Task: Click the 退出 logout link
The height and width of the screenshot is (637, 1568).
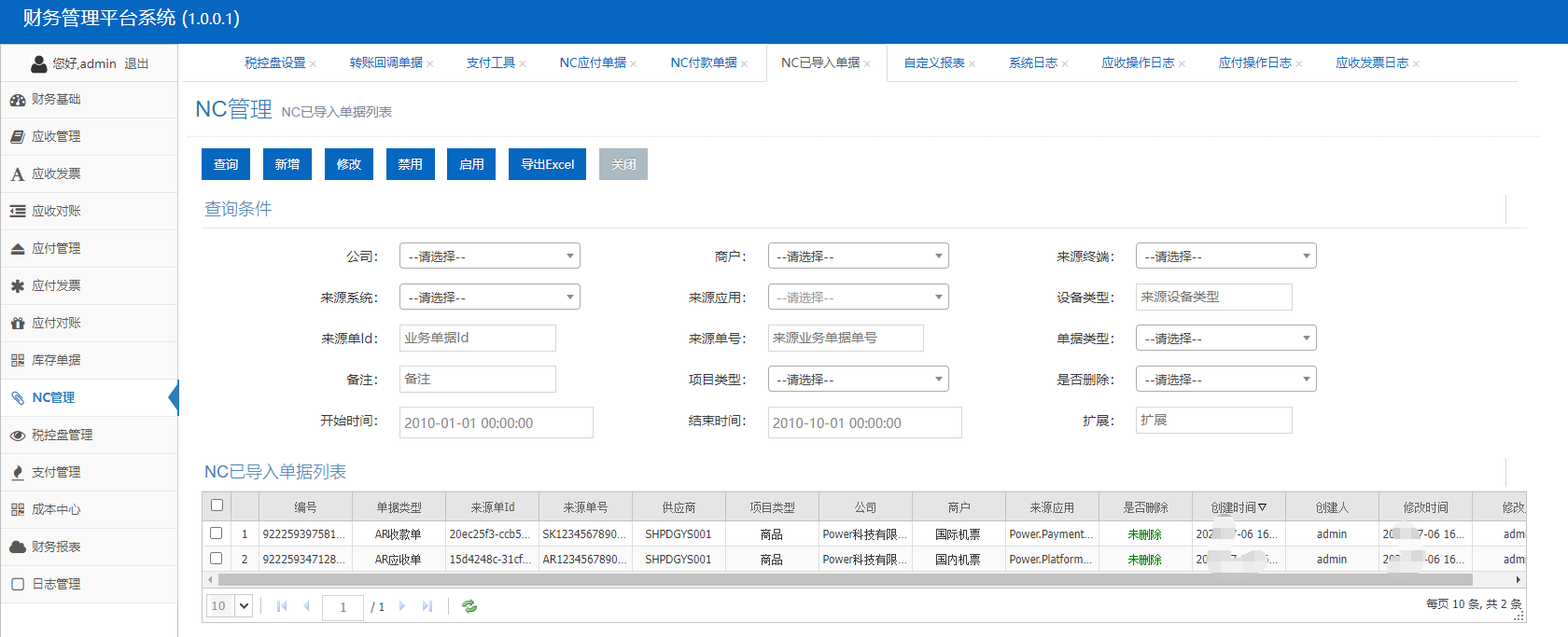Action: 136,64
